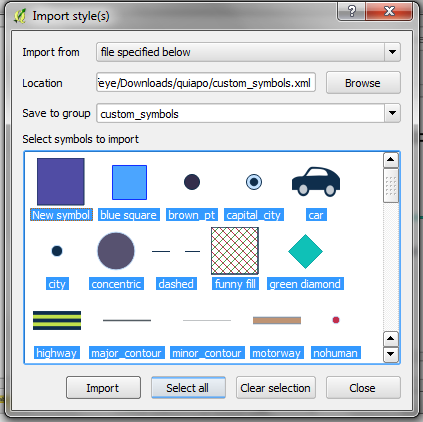Click the 'brown_pt' label
This screenshot has height=422, width=423.
192,215
